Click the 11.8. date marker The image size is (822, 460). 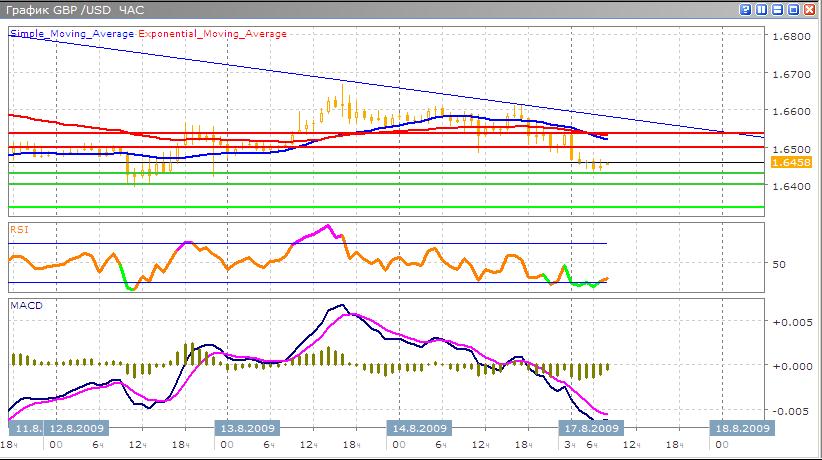point(27,428)
